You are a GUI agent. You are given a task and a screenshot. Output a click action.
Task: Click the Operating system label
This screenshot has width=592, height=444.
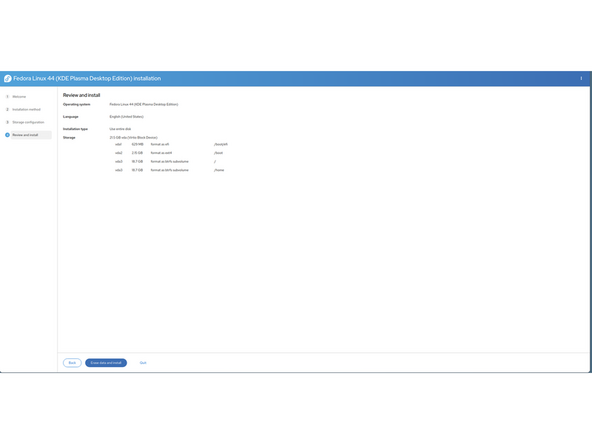[77, 104]
